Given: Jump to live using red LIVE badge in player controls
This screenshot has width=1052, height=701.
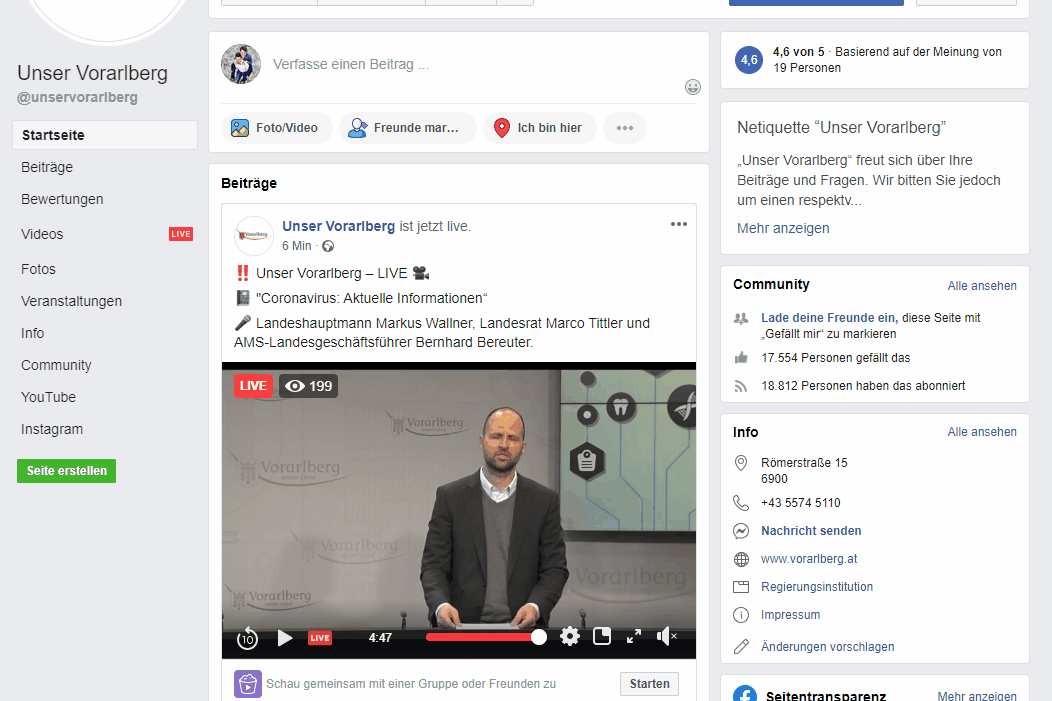Looking at the screenshot, I should (319, 638).
